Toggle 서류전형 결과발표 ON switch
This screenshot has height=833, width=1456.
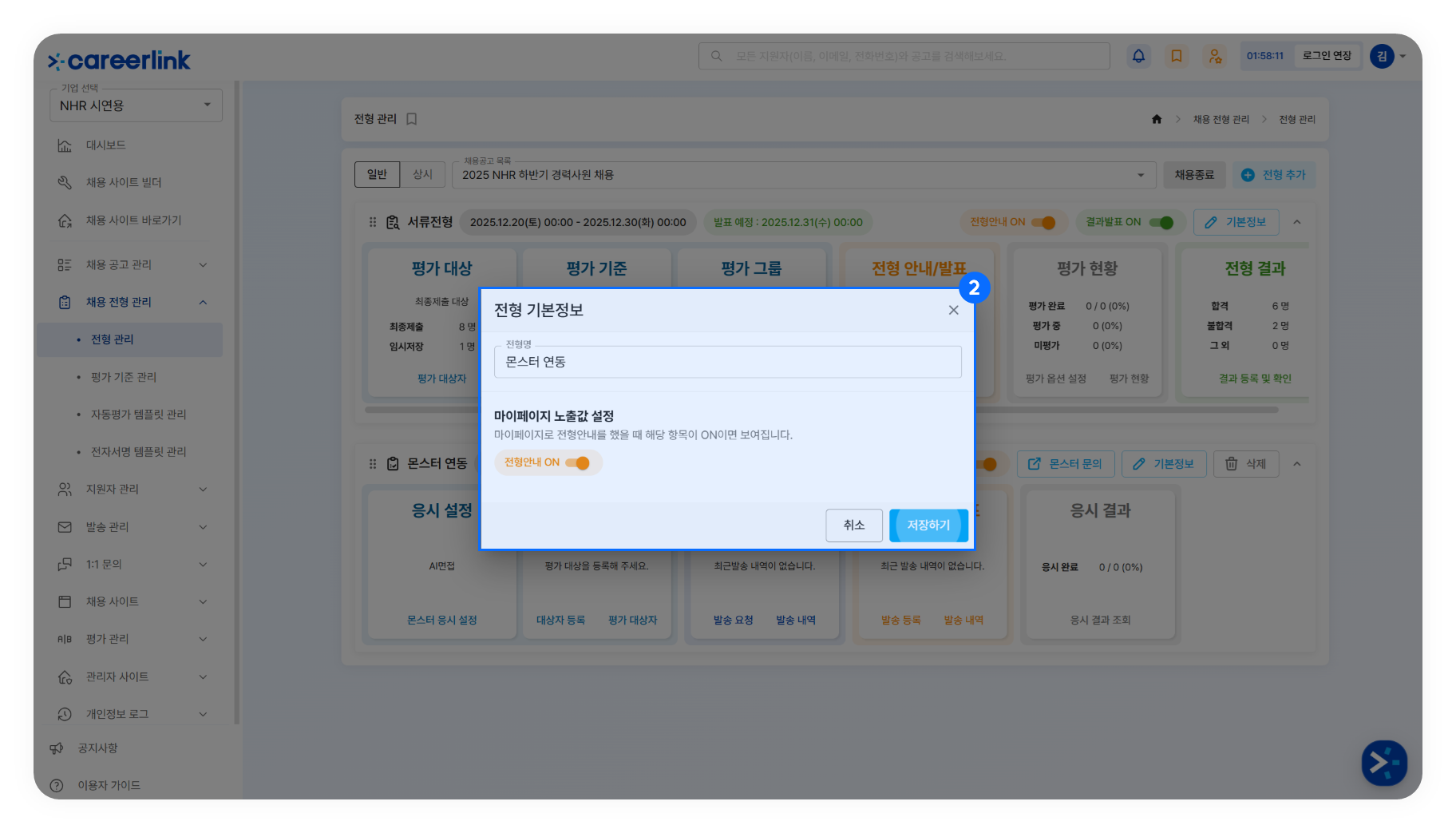pyautogui.click(x=1161, y=222)
